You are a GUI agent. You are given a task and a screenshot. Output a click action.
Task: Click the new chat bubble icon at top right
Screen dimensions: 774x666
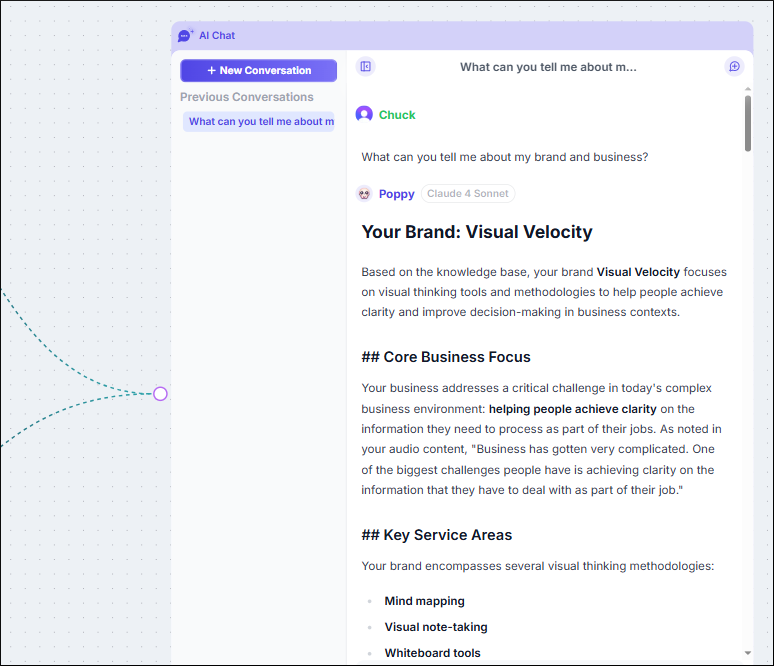pos(734,67)
